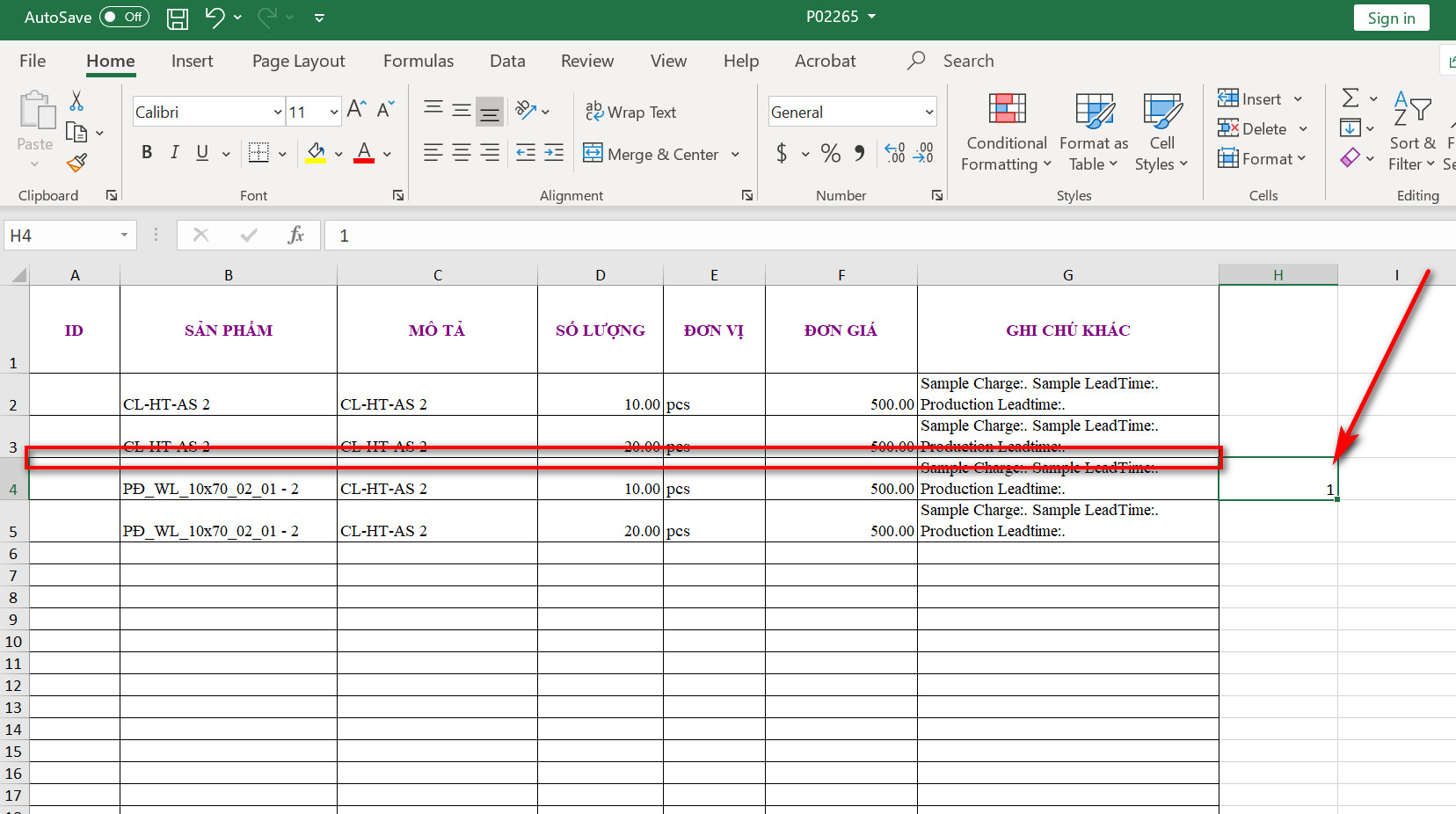Click the AutoSum sigma icon
Viewport: 1456px width, 814px height.
1350,98
